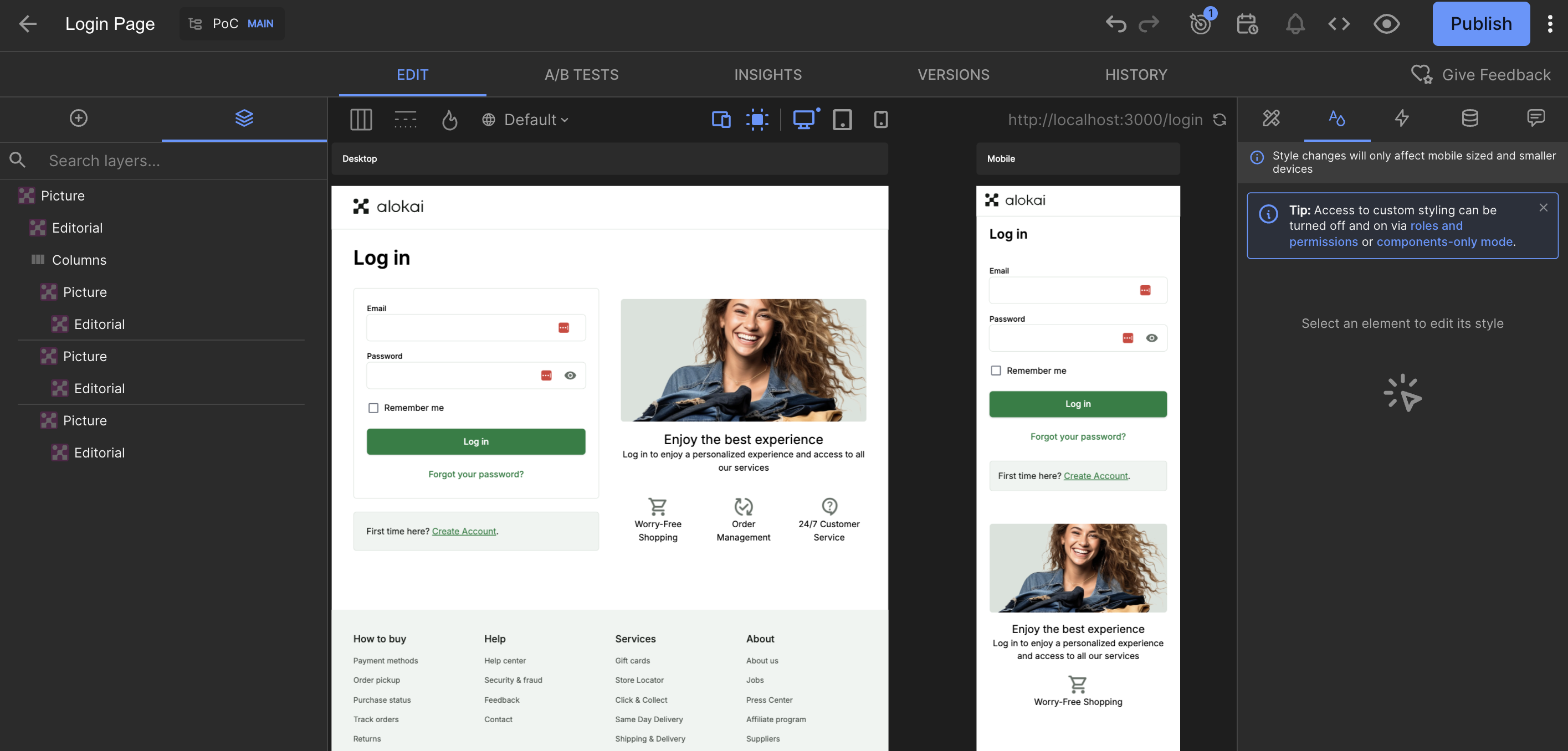This screenshot has width=1568, height=751.
Task: Select the tablet breakpoint icon
Action: [x=842, y=120]
